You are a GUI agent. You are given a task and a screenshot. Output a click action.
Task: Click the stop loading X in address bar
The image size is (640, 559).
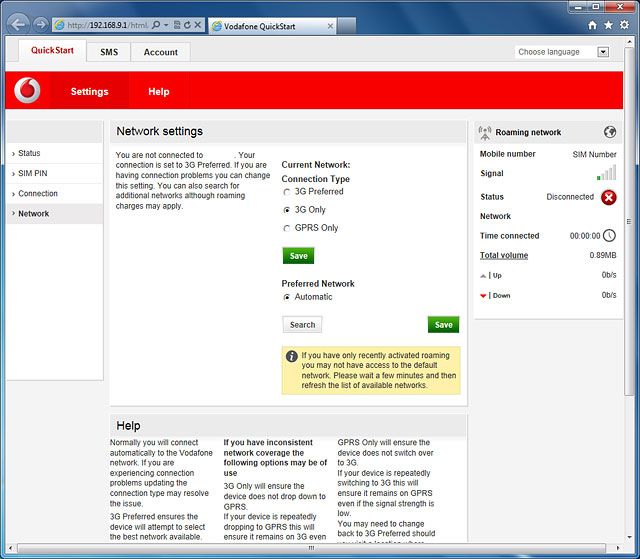pyautogui.click(x=198, y=25)
